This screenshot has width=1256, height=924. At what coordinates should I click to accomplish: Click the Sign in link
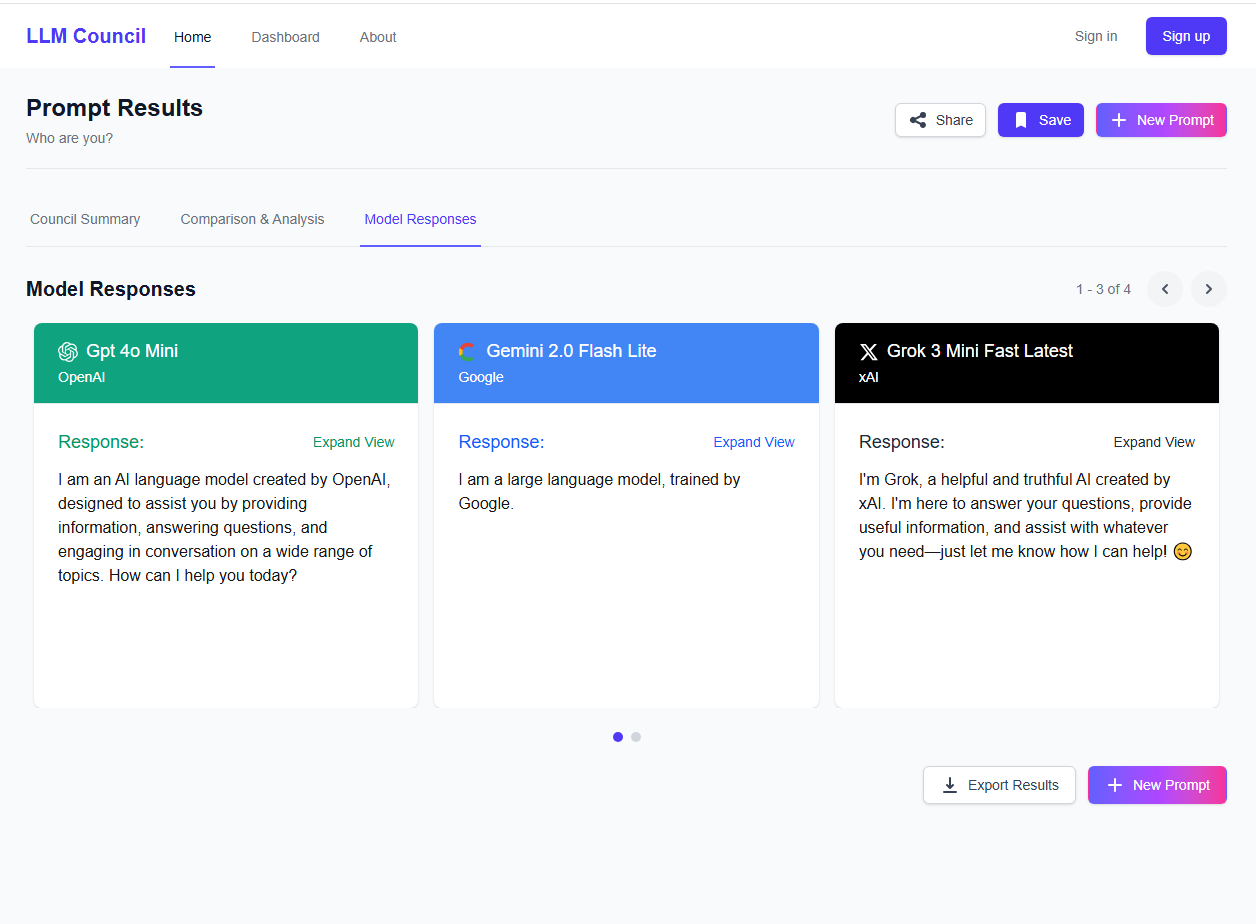coord(1096,36)
